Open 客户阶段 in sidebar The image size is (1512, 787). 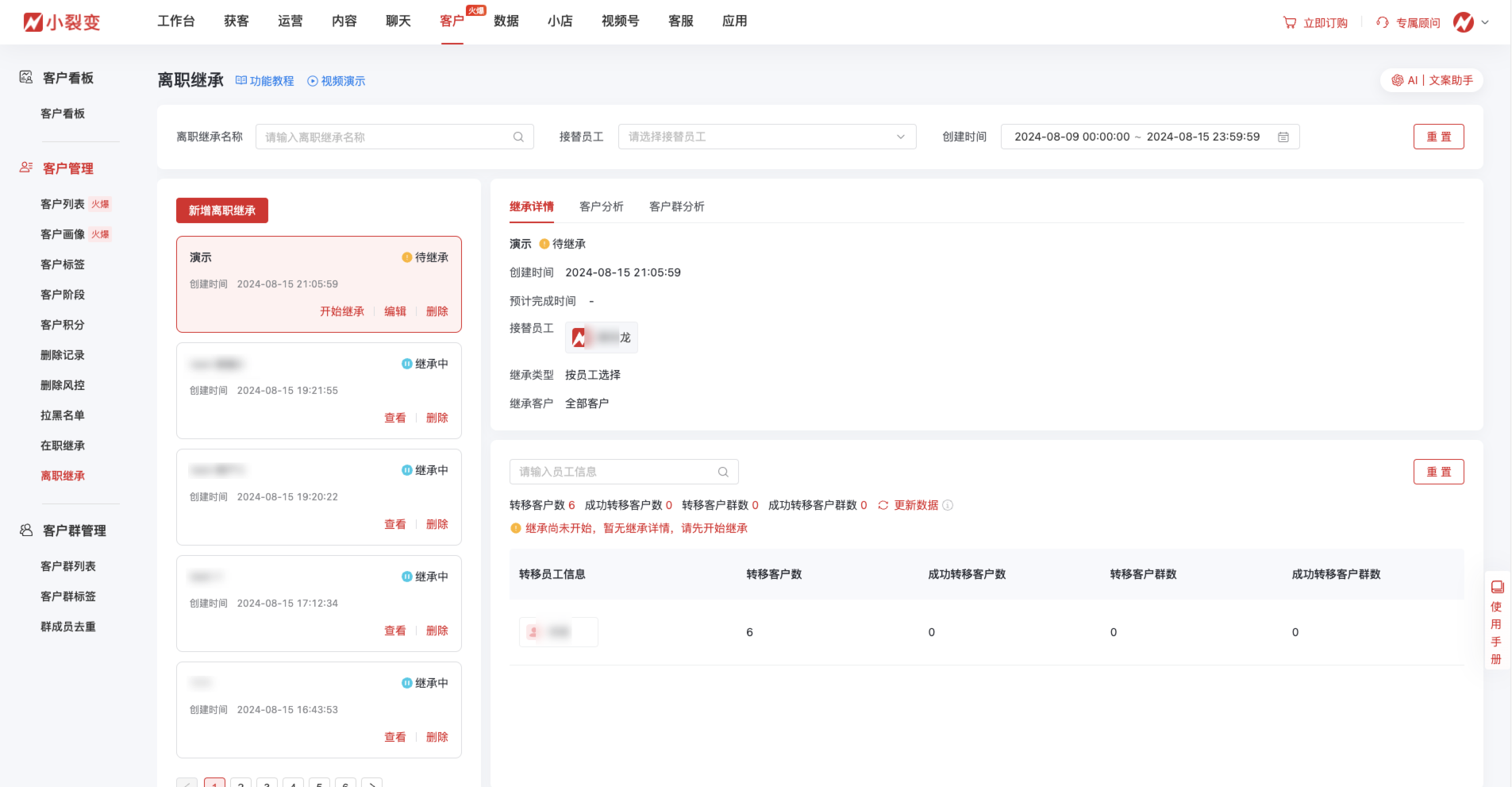coord(63,295)
